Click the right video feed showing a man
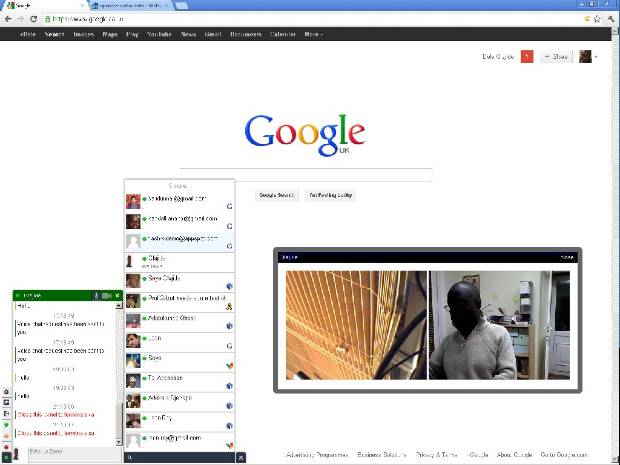This screenshot has width=620, height=465. [499, 325]
